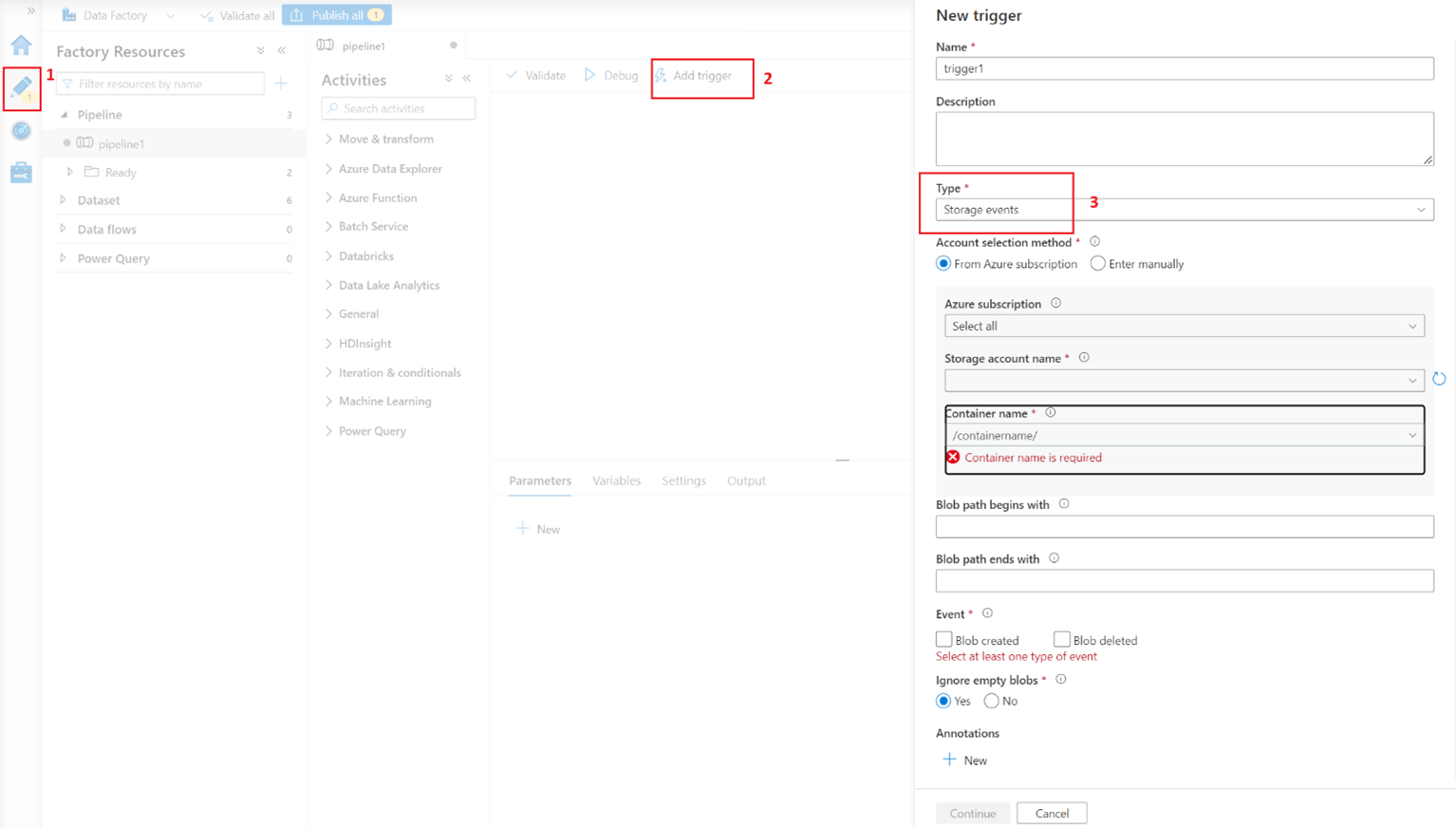1456x828 pixels.
Task: Show info for Ignore empty blobs
Action: (x=1061, y=680)
